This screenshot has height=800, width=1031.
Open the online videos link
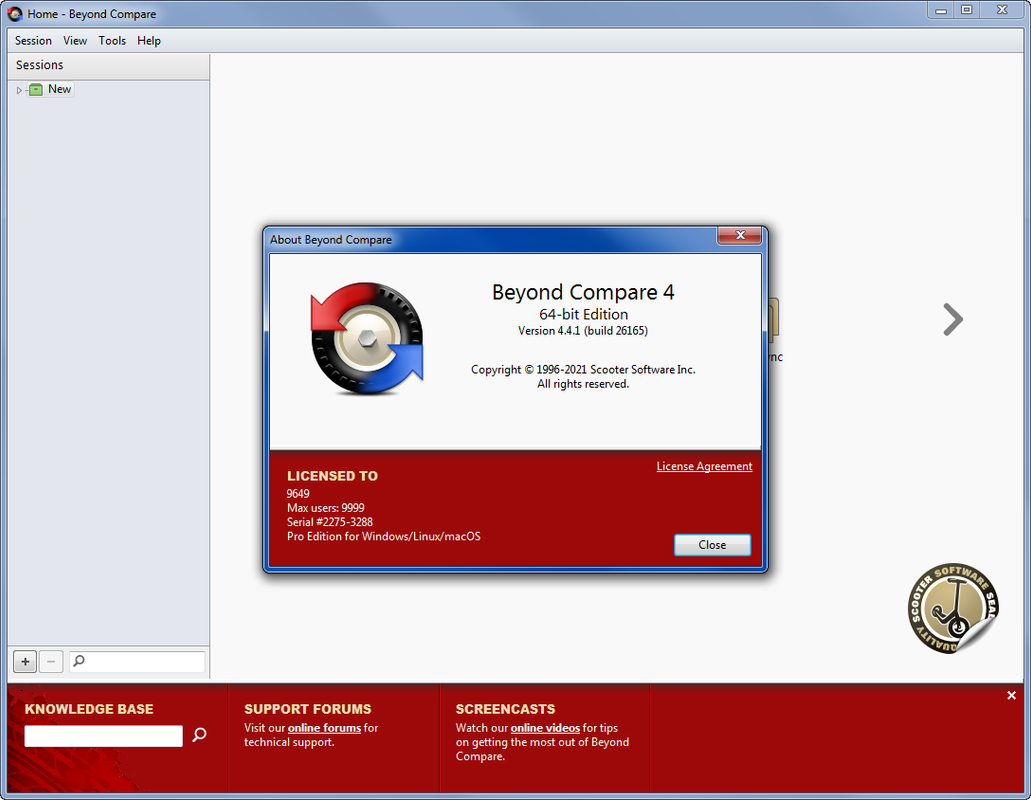point(545,728)
